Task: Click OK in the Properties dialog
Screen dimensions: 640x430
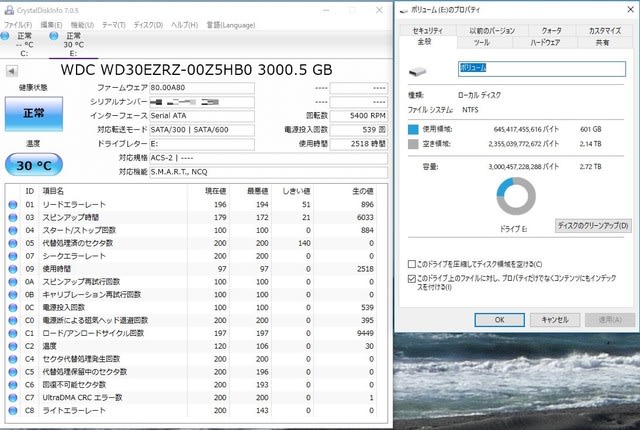Action: pos(500,320)
